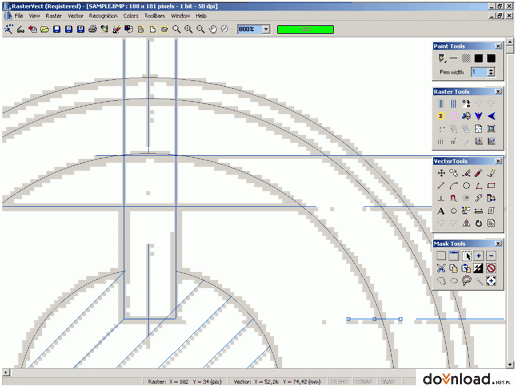The height and width of the screenshot is (388, 516).
Task: Close the Paint Tools panel
Action: click(x=498, y=46)
